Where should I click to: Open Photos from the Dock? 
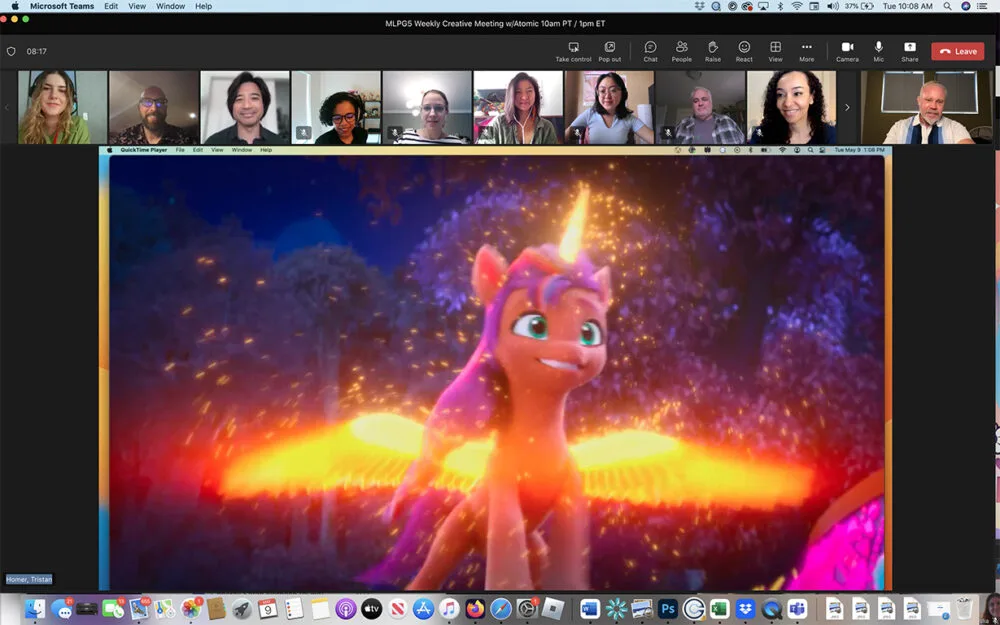190,609
